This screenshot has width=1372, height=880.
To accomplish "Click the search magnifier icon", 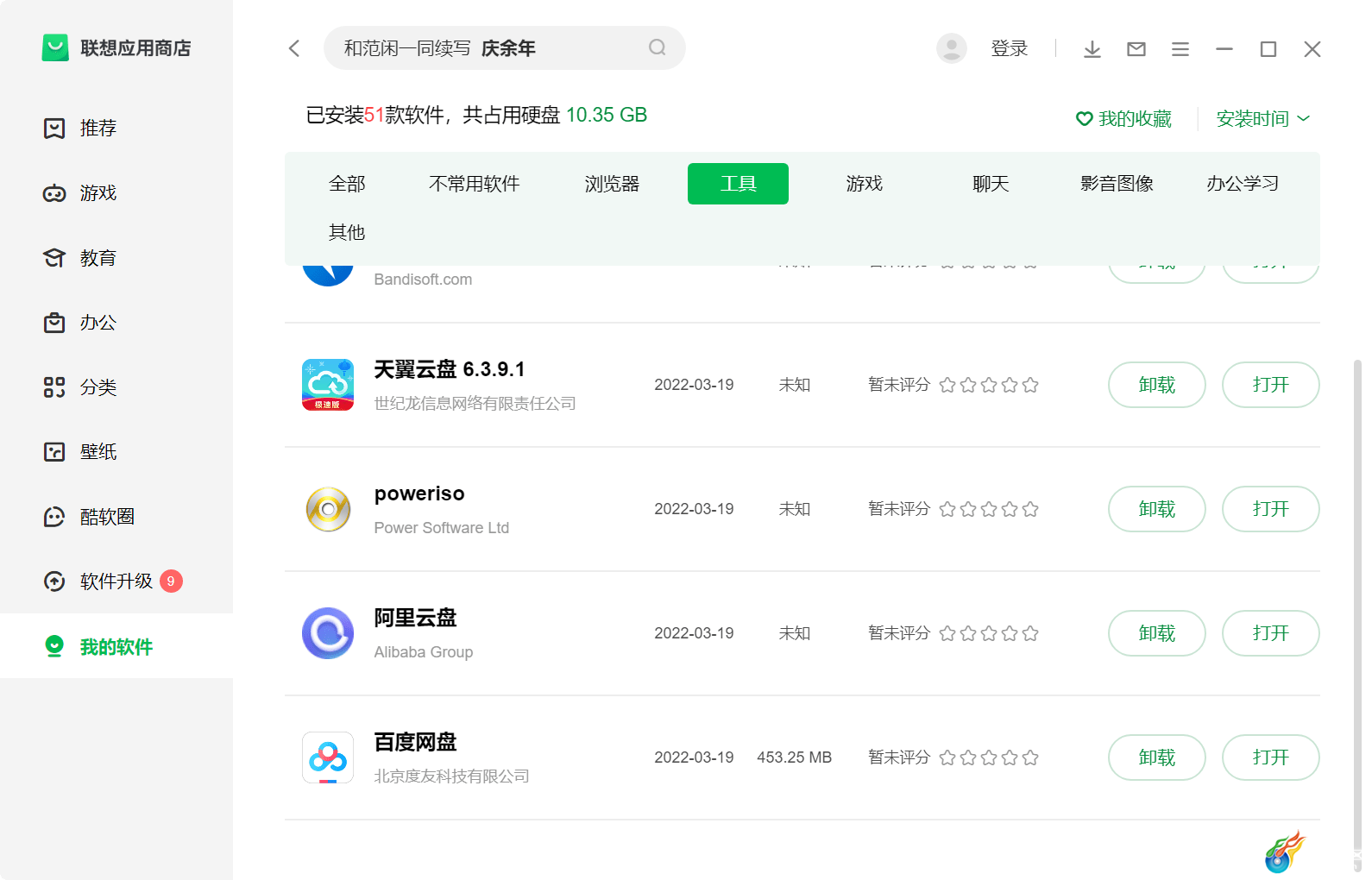I will pyautogui.click(x=658, y=47).
